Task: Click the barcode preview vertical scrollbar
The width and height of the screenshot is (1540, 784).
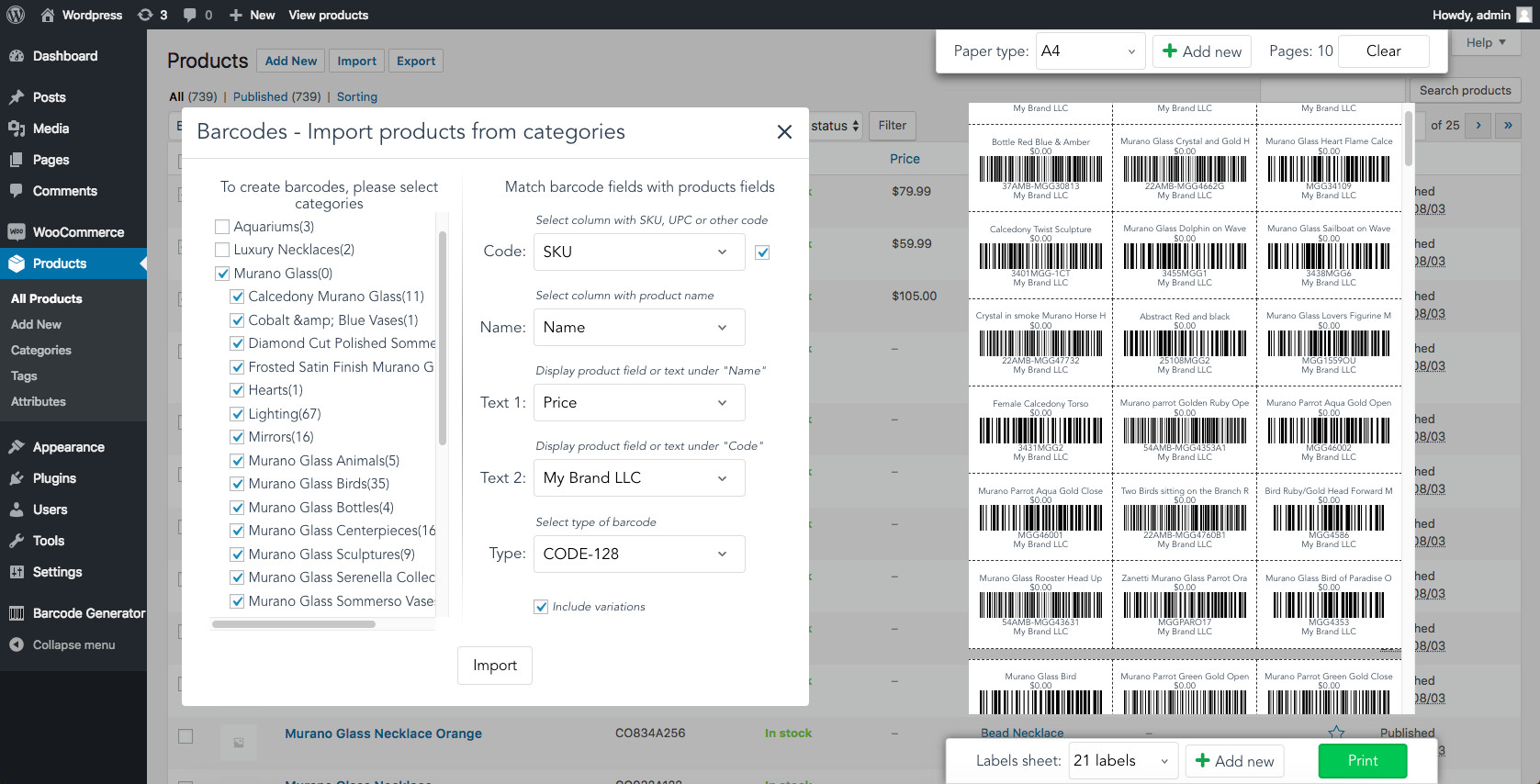Action: (x=1408, y=139)
